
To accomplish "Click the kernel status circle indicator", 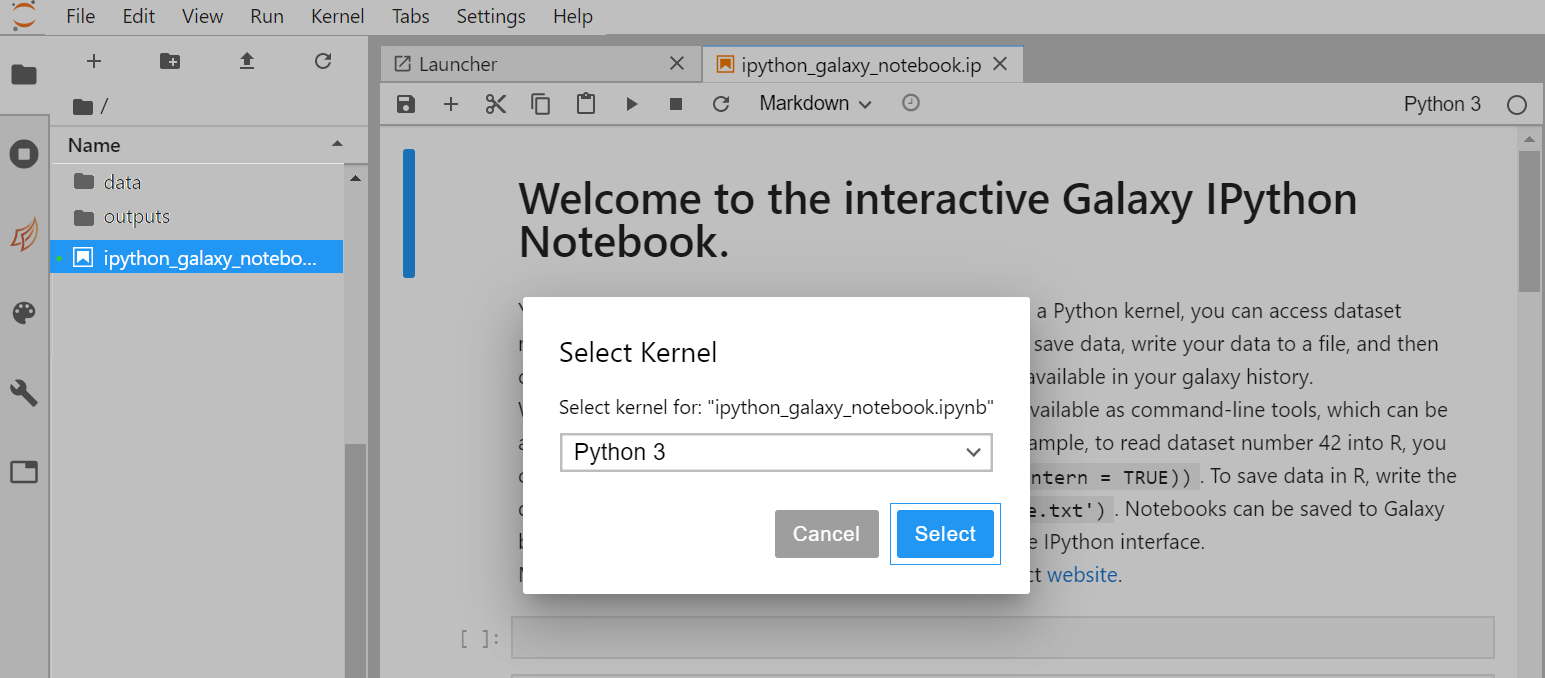I will [1517, 105].
